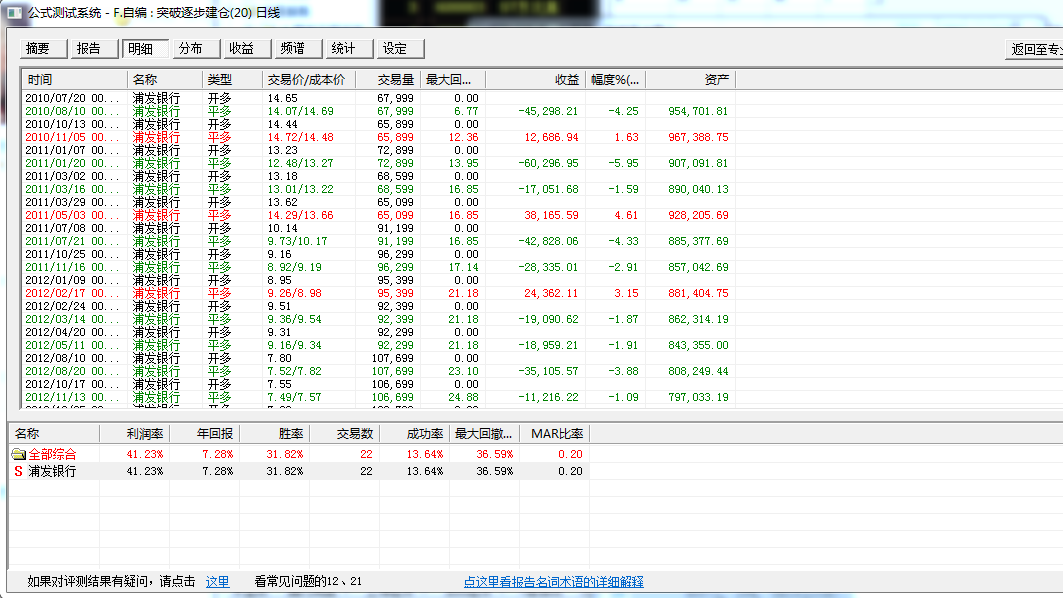This screenshot has height=598, width=1063.
Task: Select the 2011/03/02 trade row
Action: pos(378,176)
